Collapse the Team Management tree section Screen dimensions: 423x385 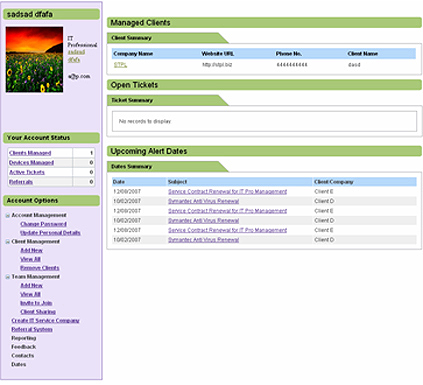click(x=7, y=277)
